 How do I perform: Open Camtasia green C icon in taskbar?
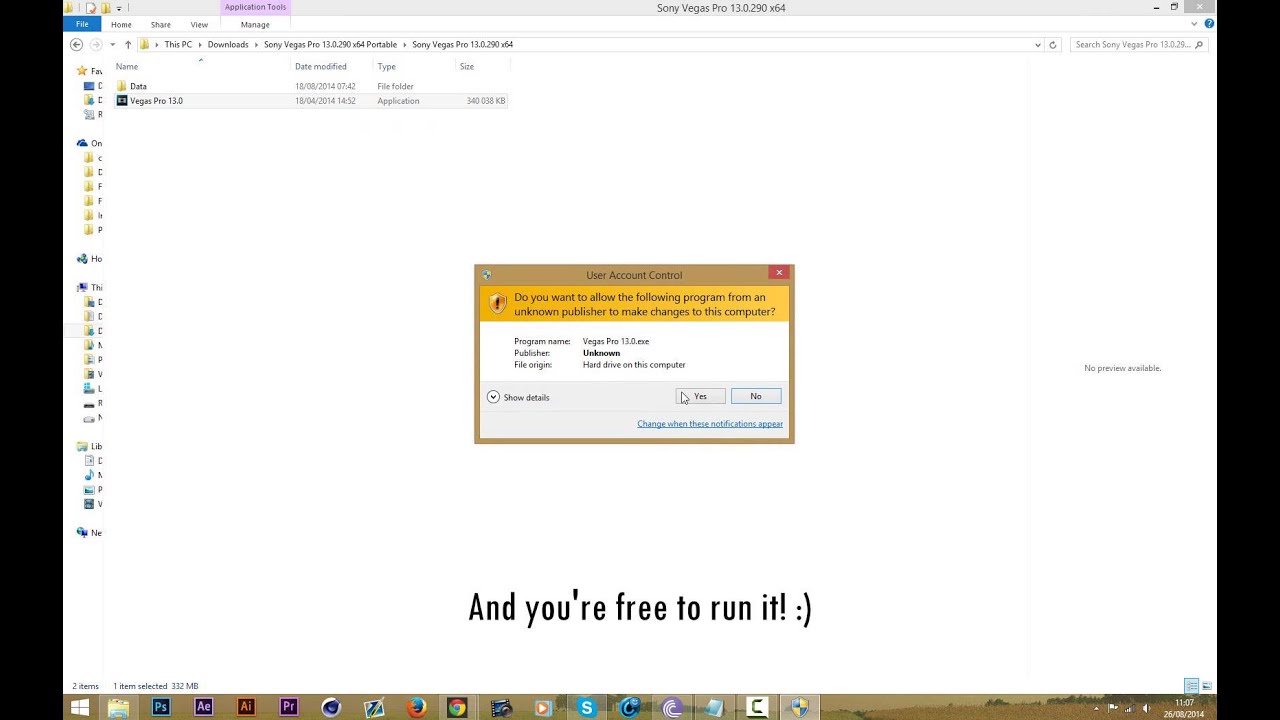757,708
